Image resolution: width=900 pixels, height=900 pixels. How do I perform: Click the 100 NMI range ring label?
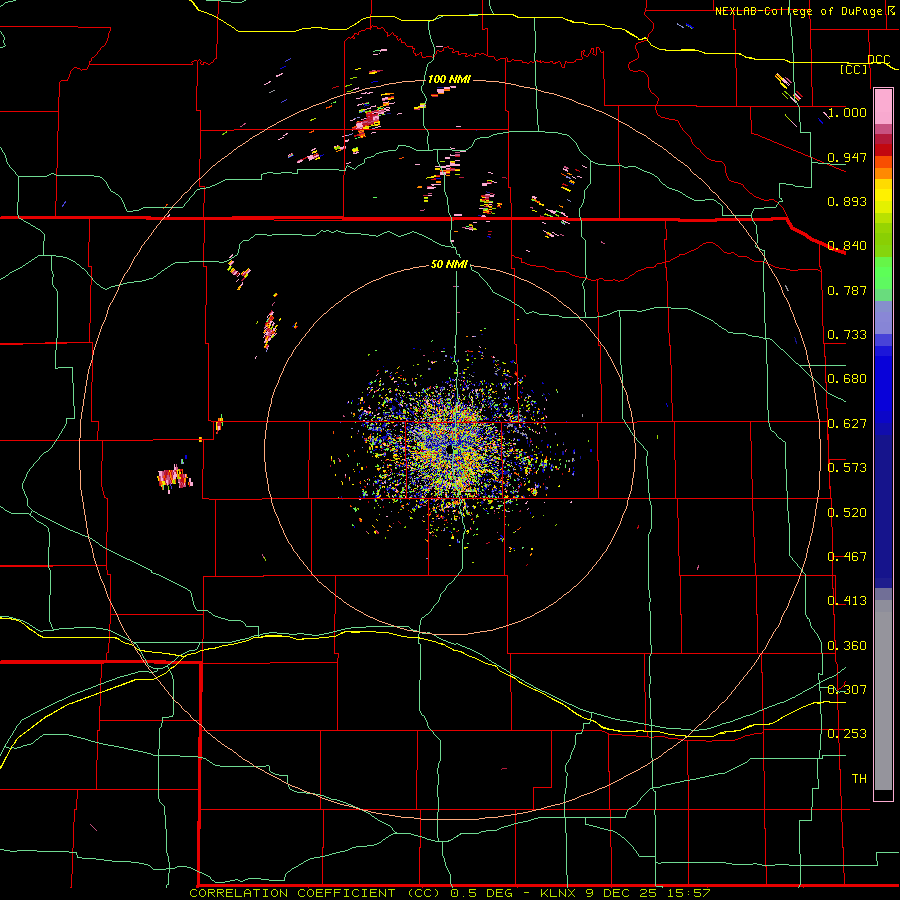click(449, 79)
